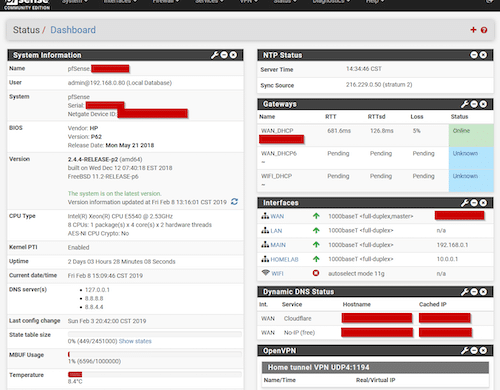Add a new widget with the plus icon
Viewport: 500px width, 390px height.
(x=473, y=30)
